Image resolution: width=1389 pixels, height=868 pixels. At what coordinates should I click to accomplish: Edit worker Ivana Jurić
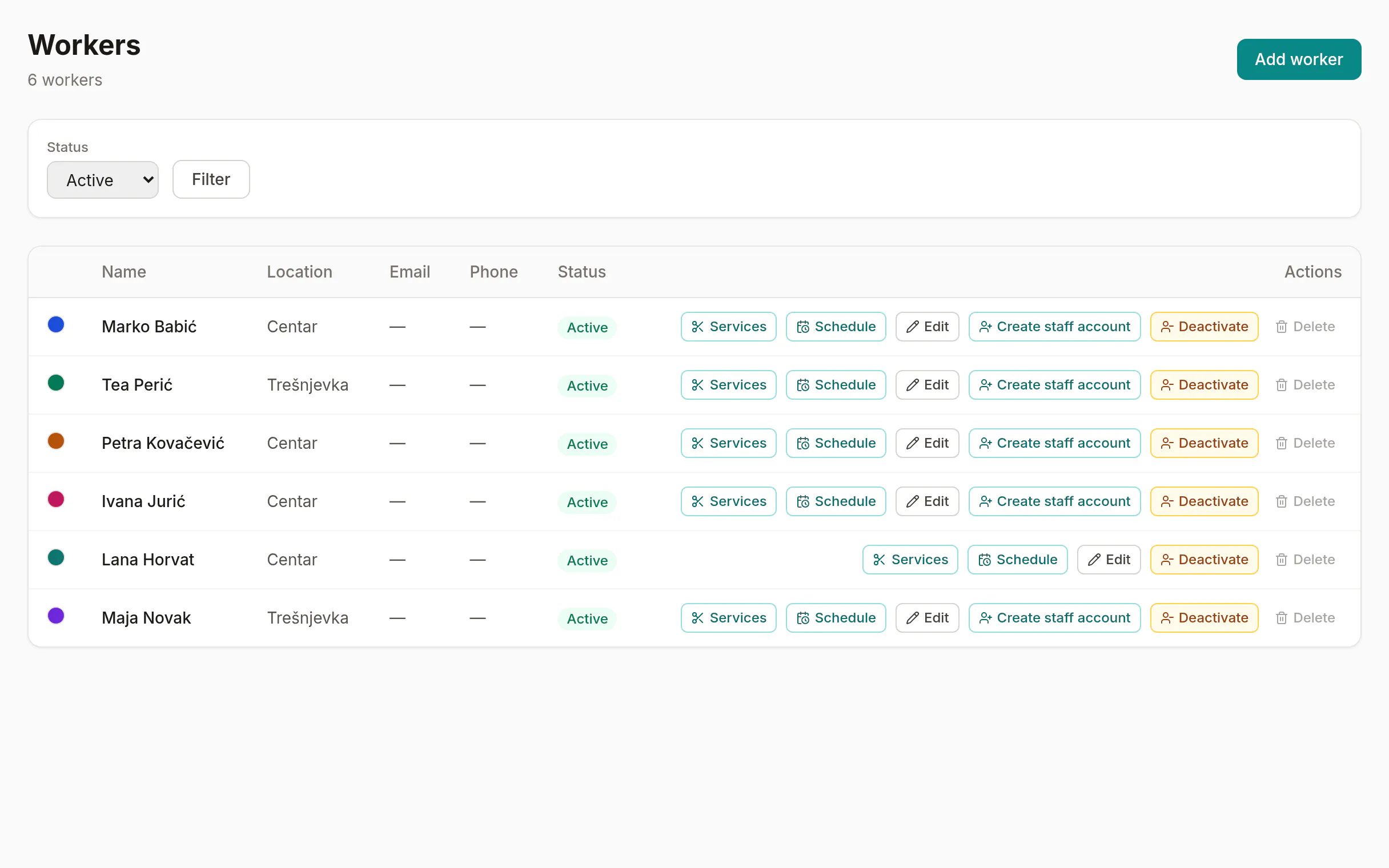pos(927,501)
